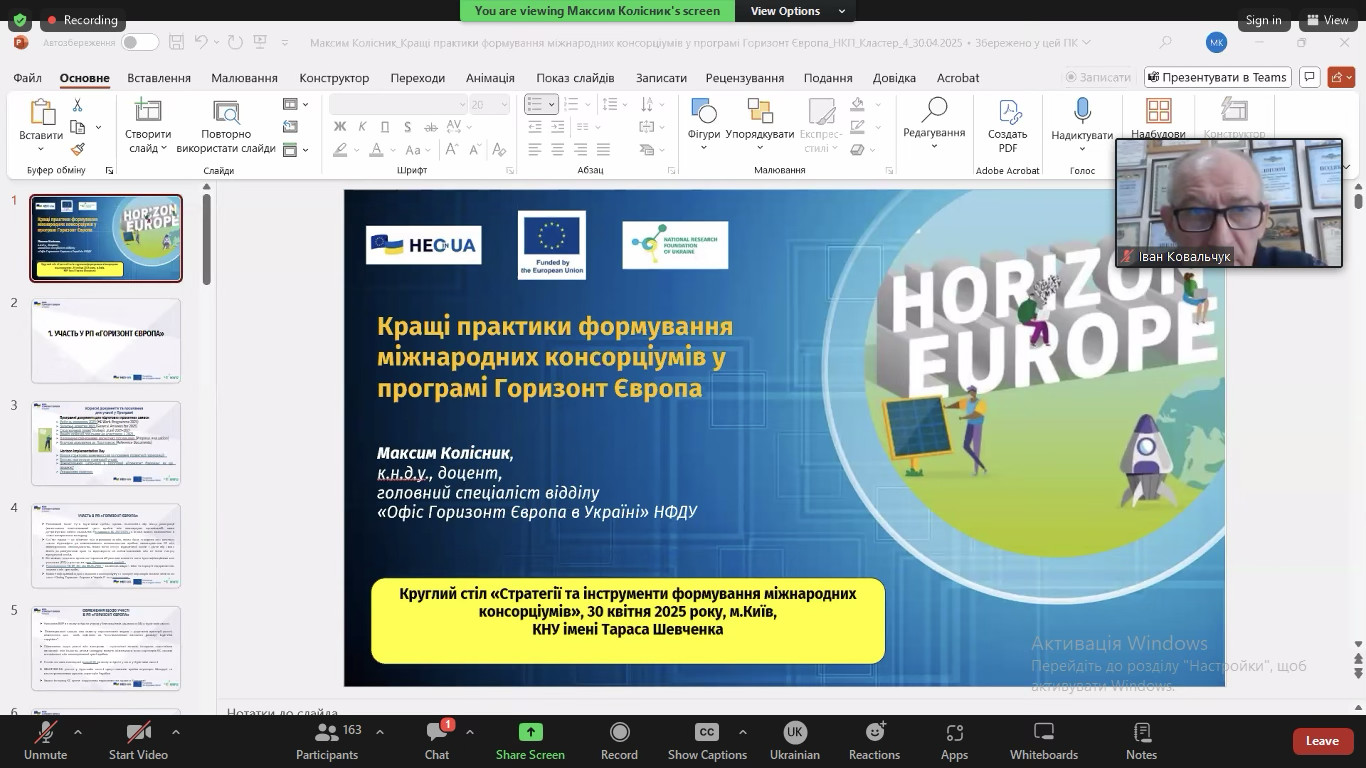Click Презентувати в Teams button
Screen dimensions: 1366x768
(1218, 77)
